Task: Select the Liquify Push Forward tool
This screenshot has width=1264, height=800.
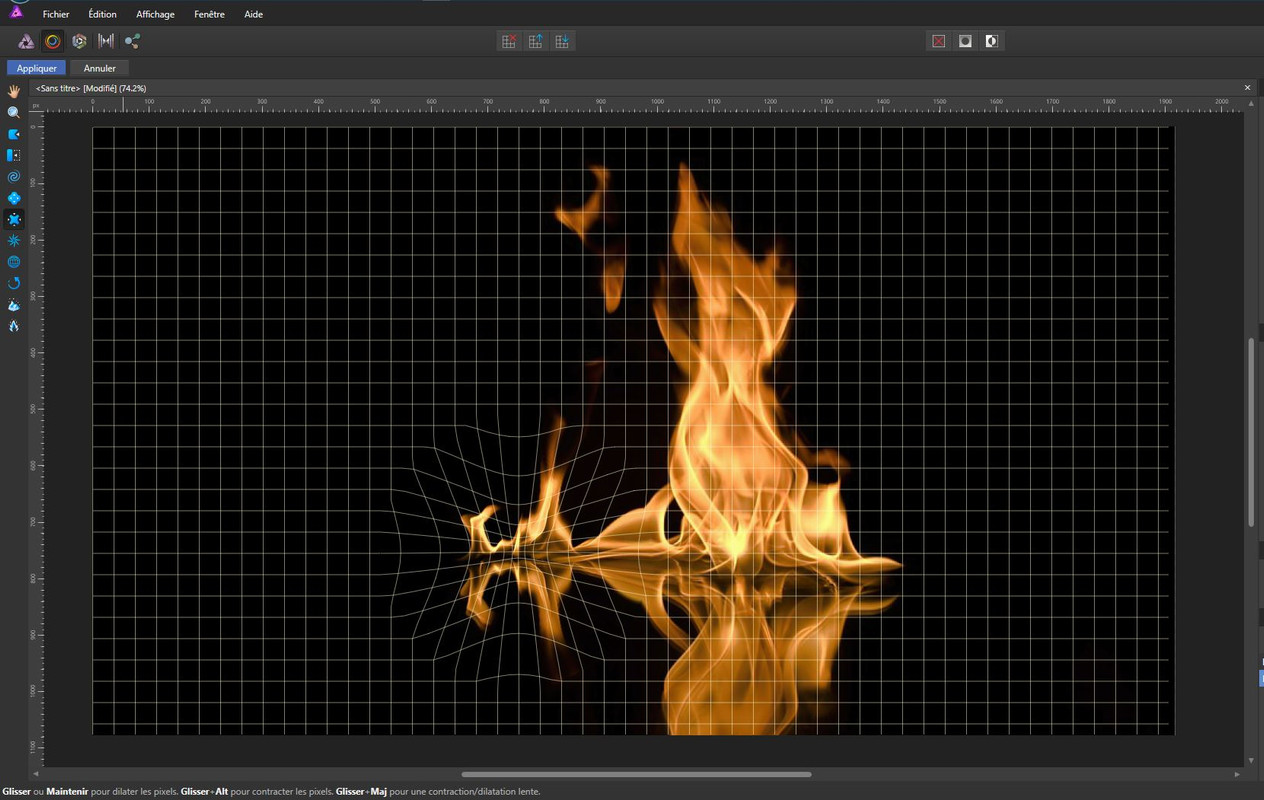Action: click(x=14, y=134)
